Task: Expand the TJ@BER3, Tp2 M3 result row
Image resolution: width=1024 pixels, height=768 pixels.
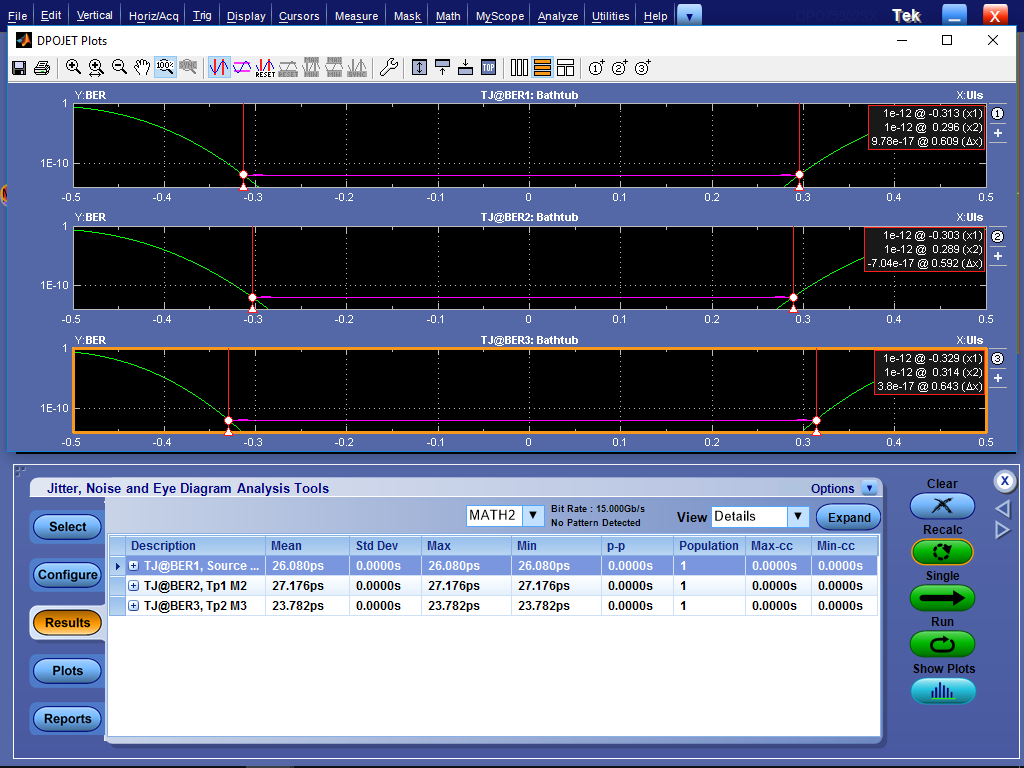Action: pyautogui.click(x=133, y=606)
